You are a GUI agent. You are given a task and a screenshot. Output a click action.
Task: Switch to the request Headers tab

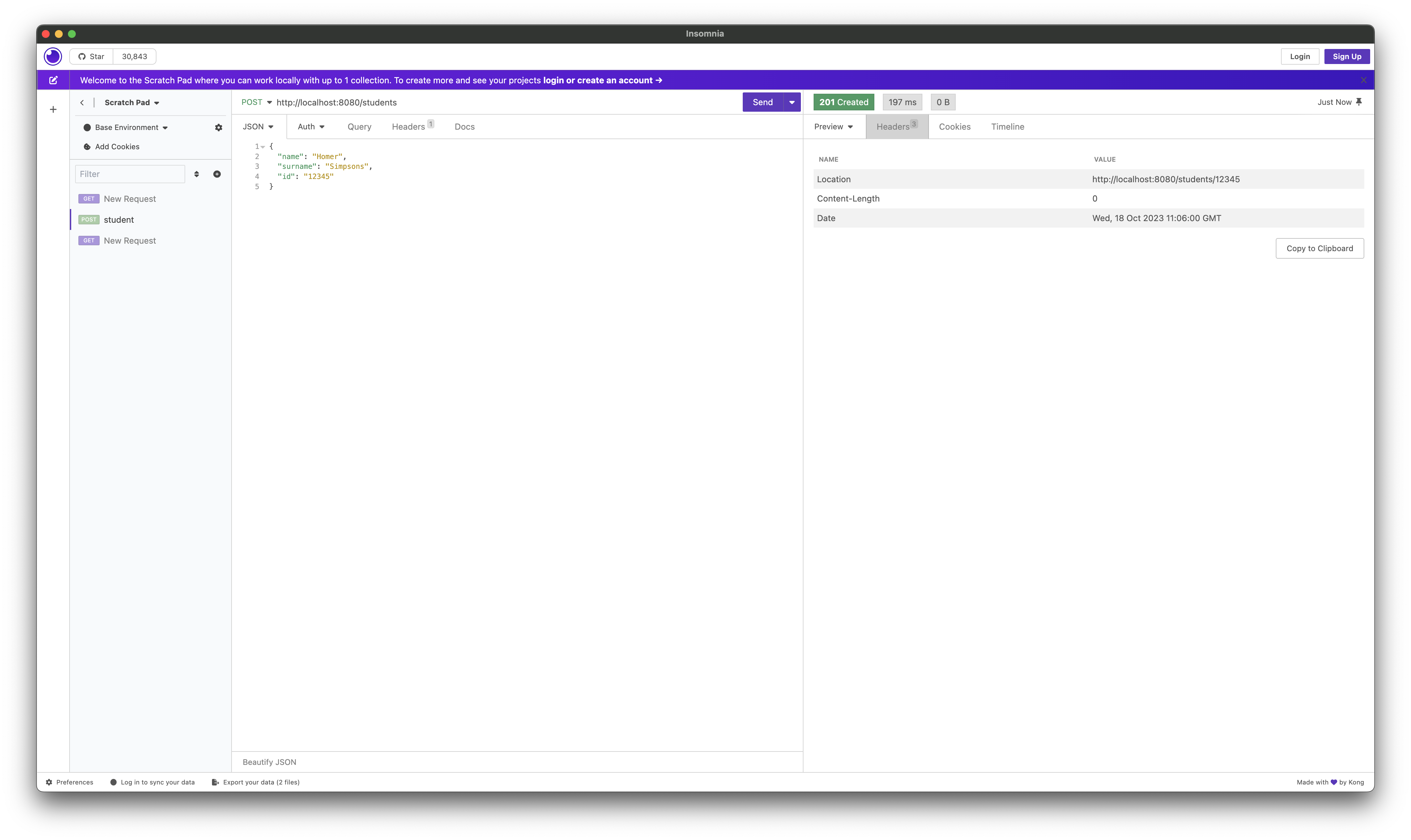pyautogui.click(x=412, y=127)
